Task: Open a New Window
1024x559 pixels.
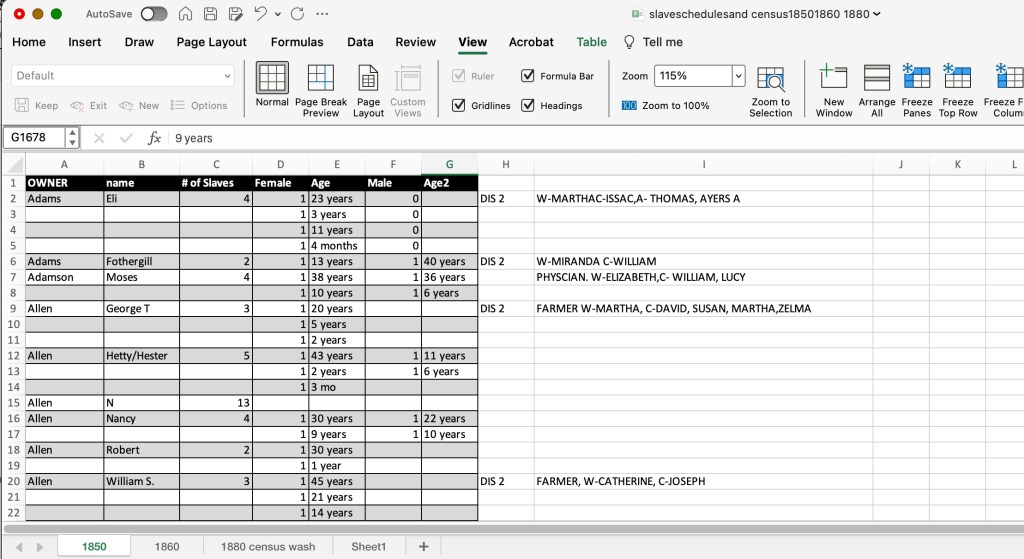Action: click(x=833, y=79)
